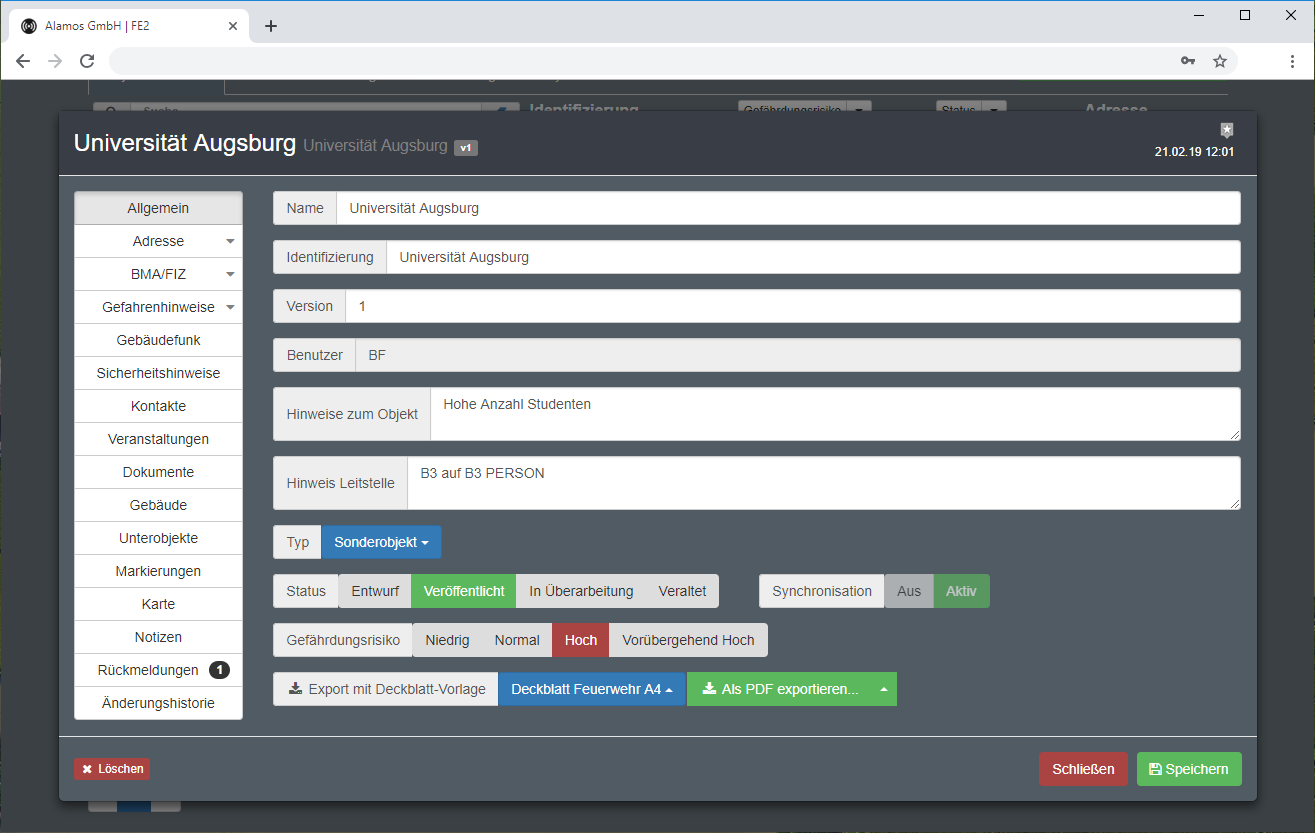Set Gefährdungsrisiko to Normal
The image size is (1315, 833).
coord(517,640)
